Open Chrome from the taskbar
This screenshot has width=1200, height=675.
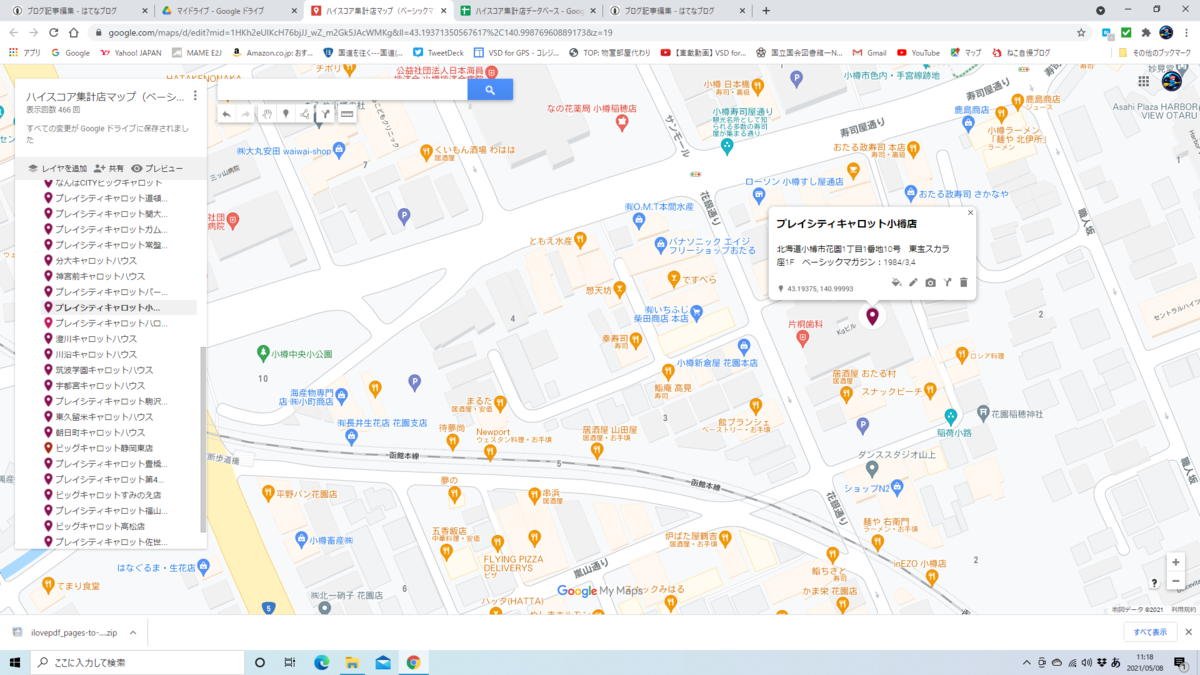pyautogui.click(x=413, y=662)
